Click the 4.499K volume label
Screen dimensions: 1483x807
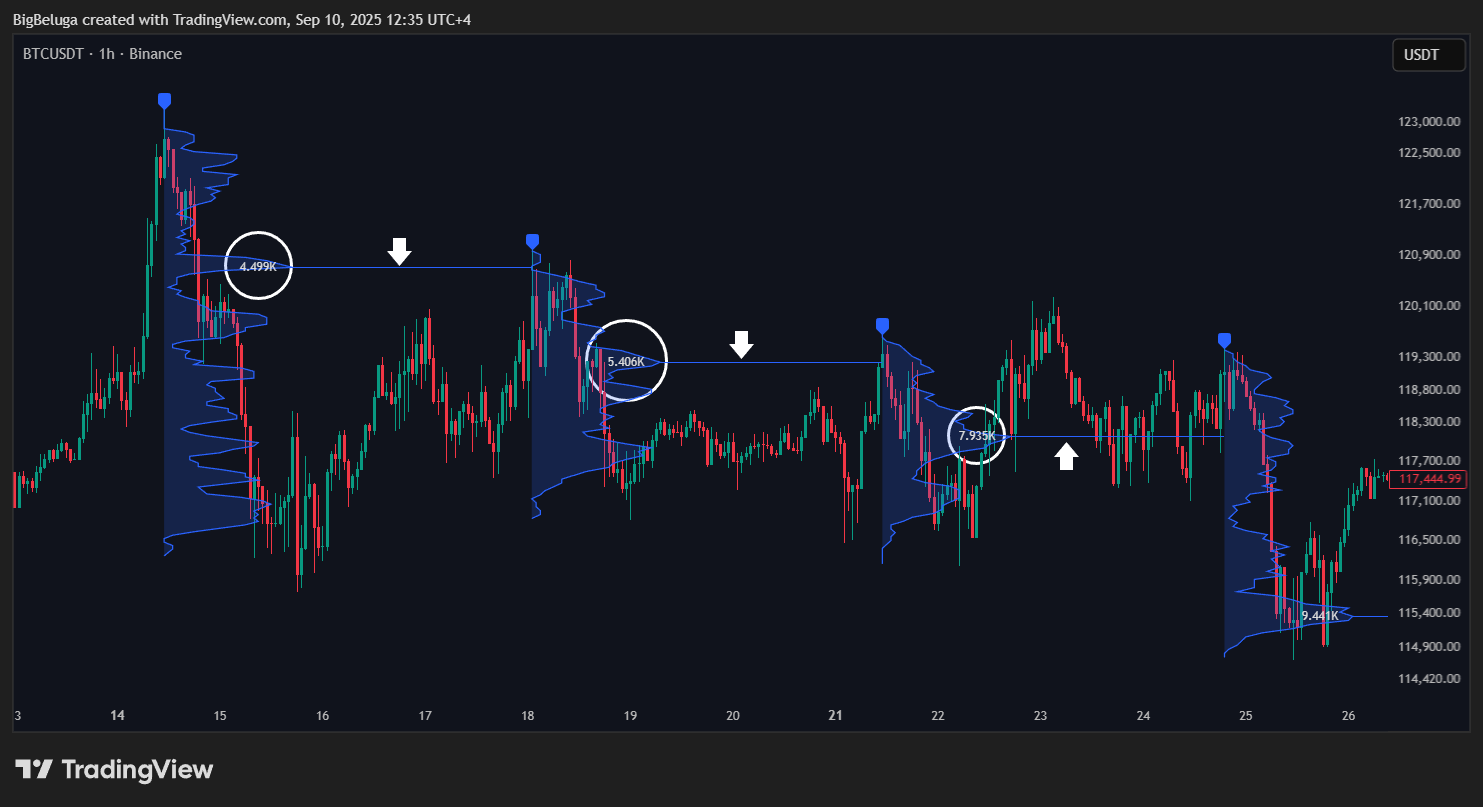258,266
